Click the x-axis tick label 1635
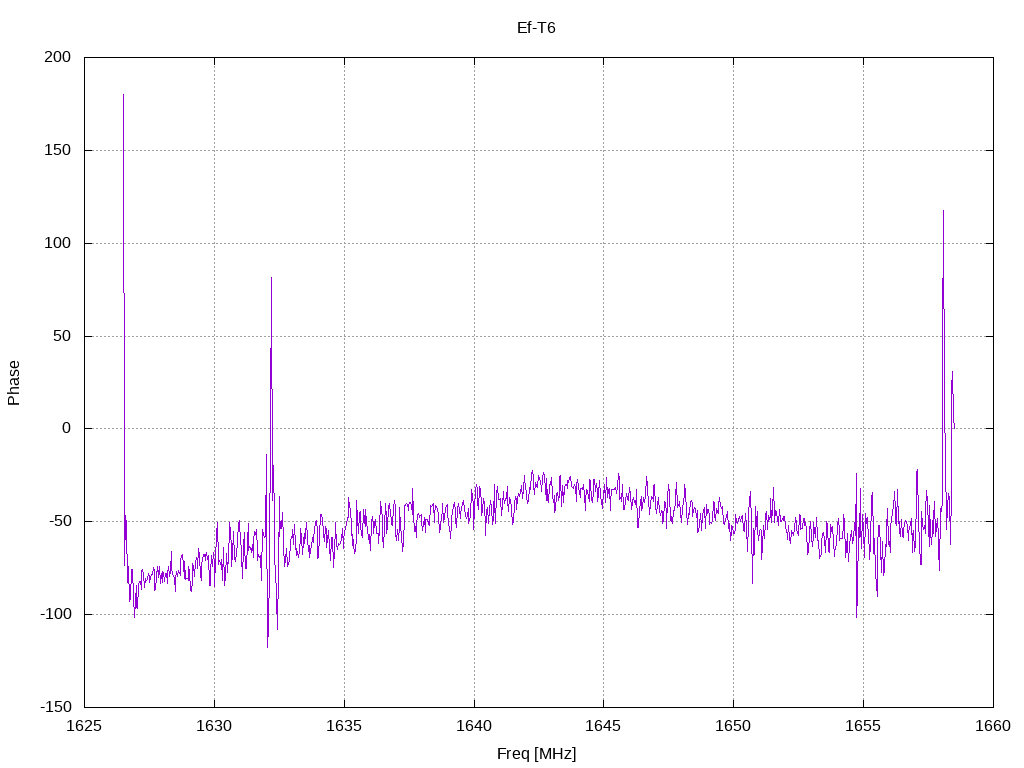Viewport: 1024px width, 768px height. [x=344, y=726]
